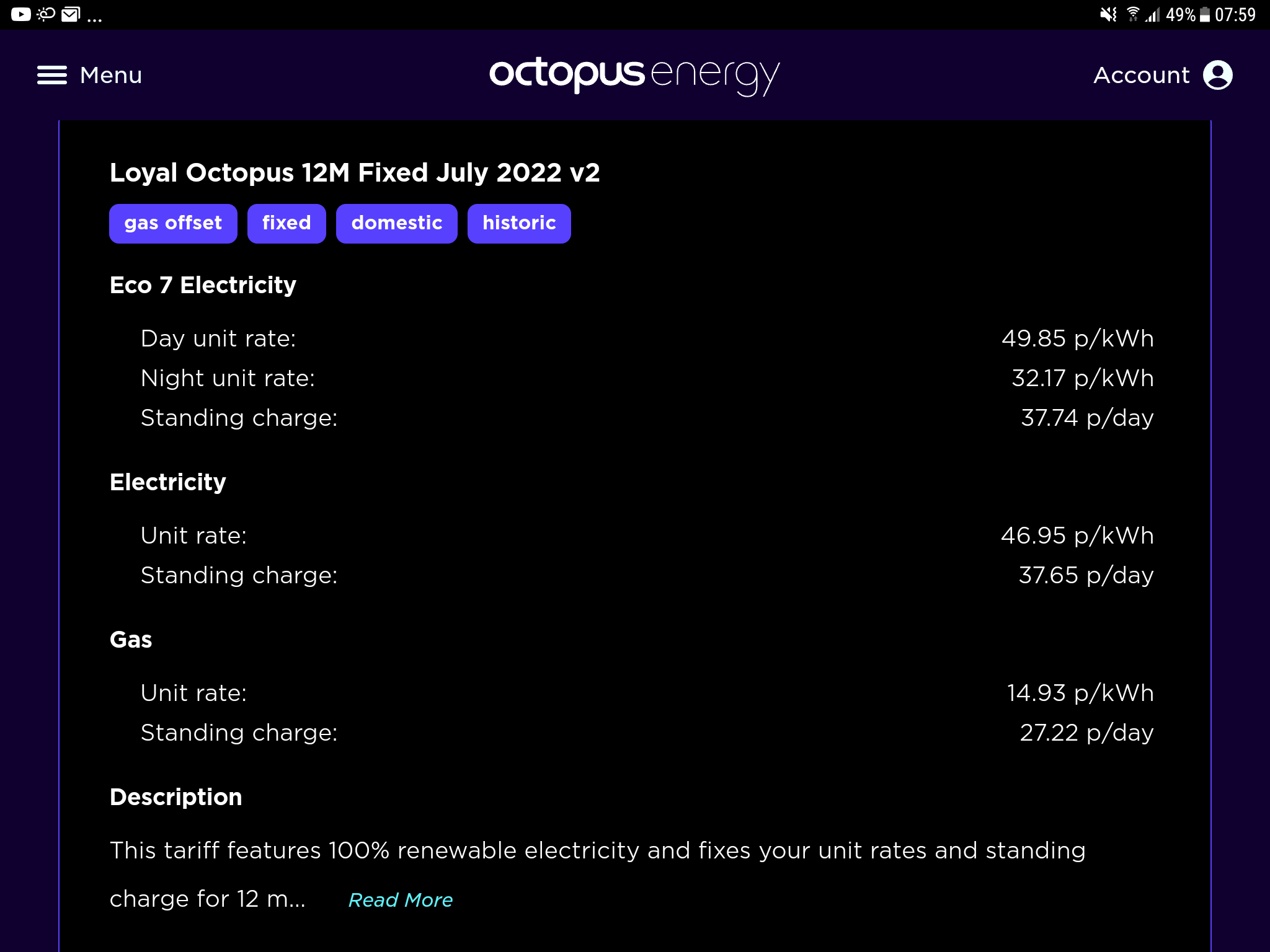
Task: Click the Eco 7 Electricity heading
Action: point(203,285)
